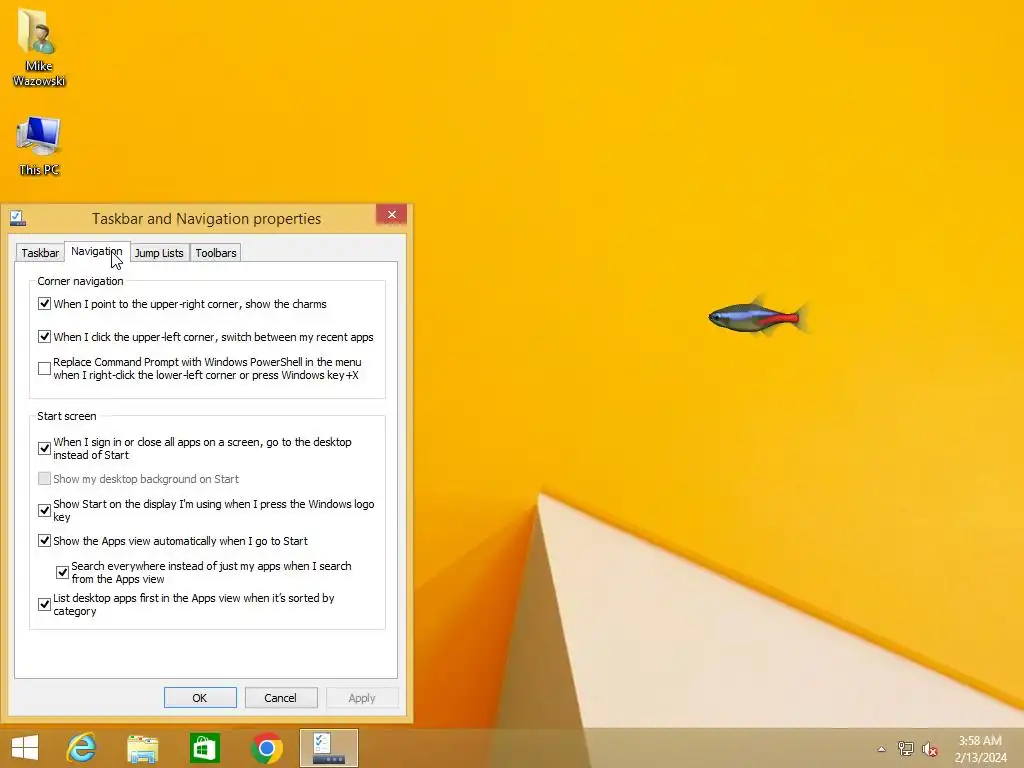Open the clock showing 3:58 AM
1024x768 pixels.
(x=980, y=748)
